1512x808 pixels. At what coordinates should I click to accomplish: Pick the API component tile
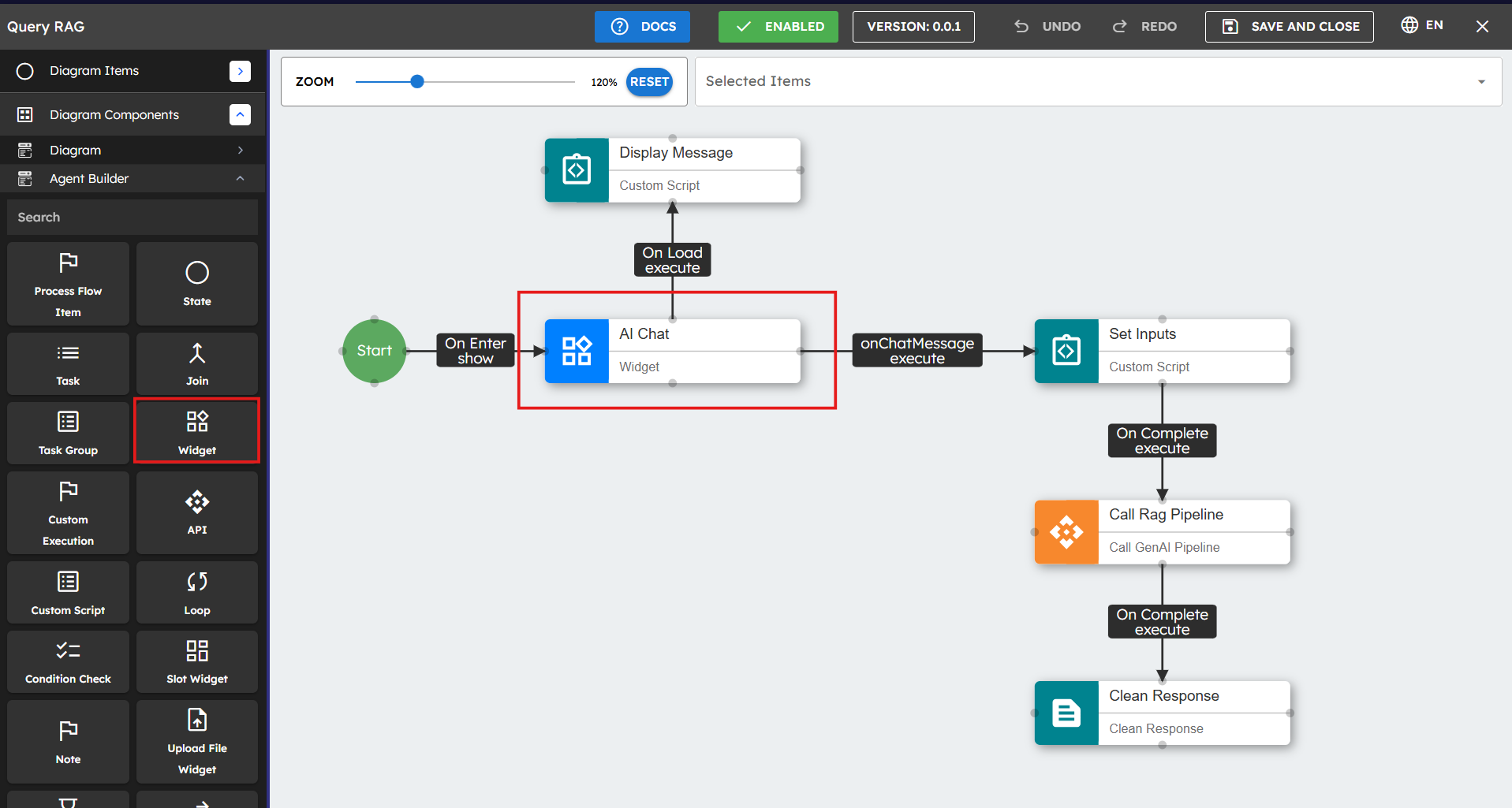[196, 512]
